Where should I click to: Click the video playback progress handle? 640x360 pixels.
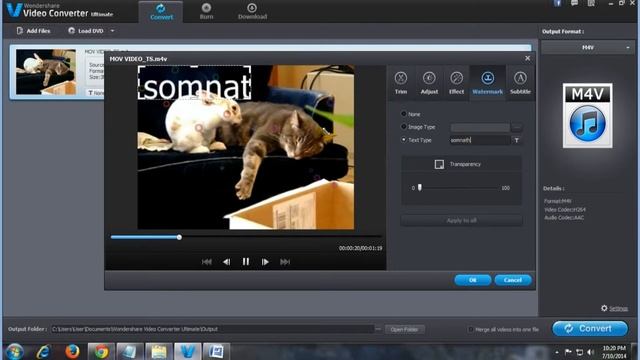pyautogui.click(x=179, y=237)
